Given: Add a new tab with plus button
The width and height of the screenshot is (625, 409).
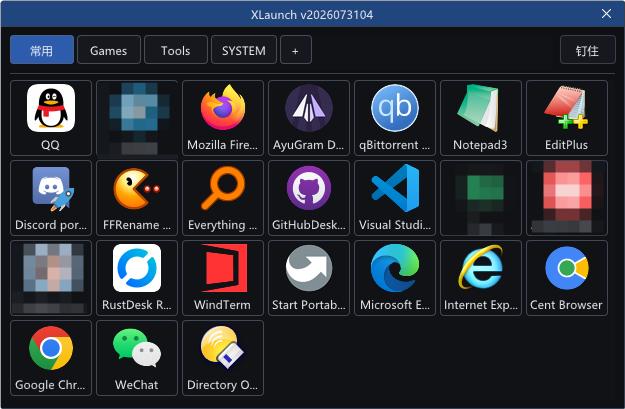Looking at the screenshot, I should click(296, 50).
